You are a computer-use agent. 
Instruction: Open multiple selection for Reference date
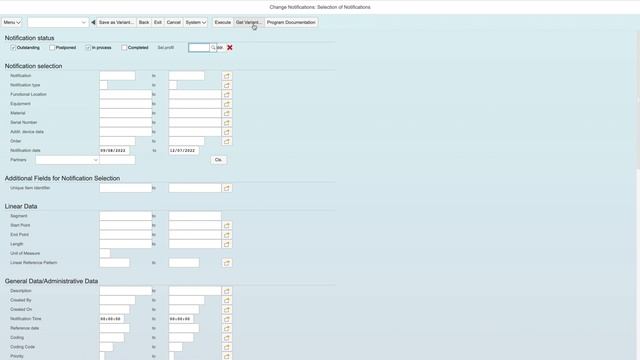pos(227,329)
